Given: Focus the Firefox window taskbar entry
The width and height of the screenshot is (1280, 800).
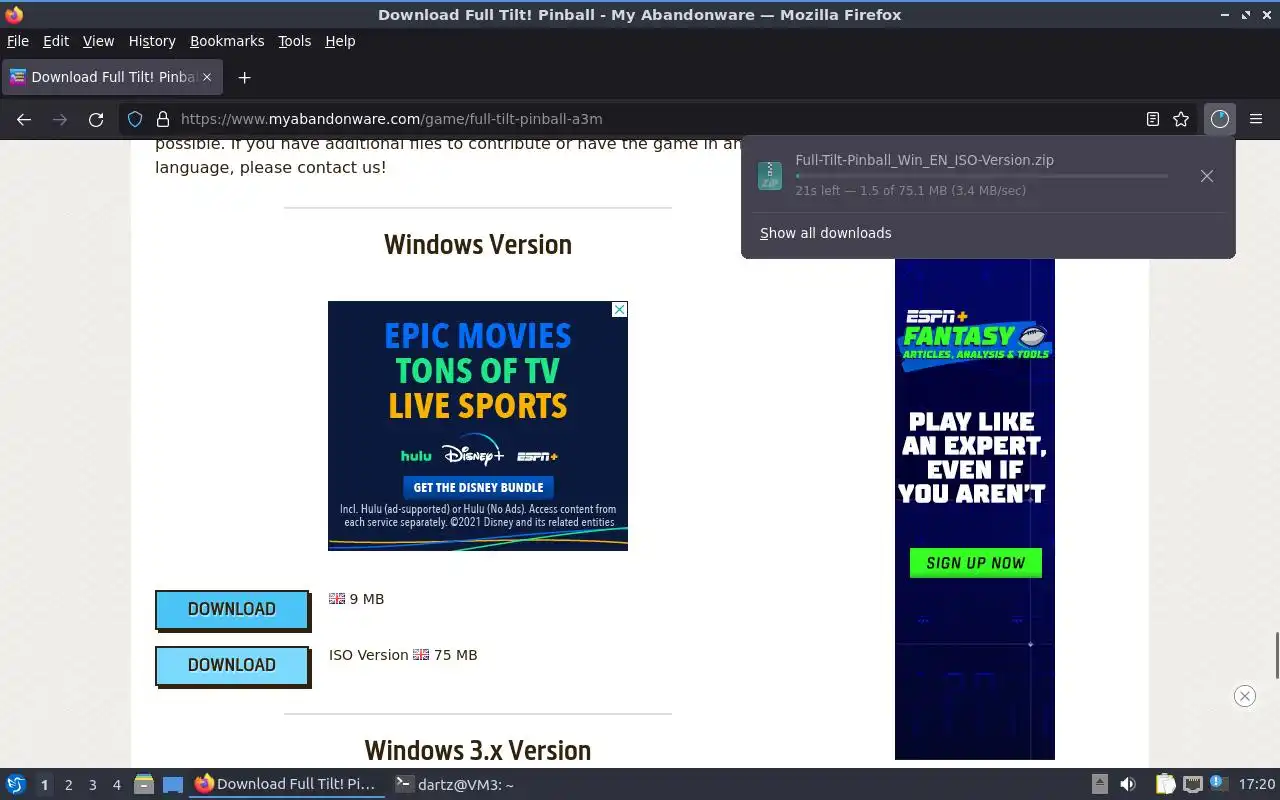Looking at the screenshot, I should [x=286, y=785].
